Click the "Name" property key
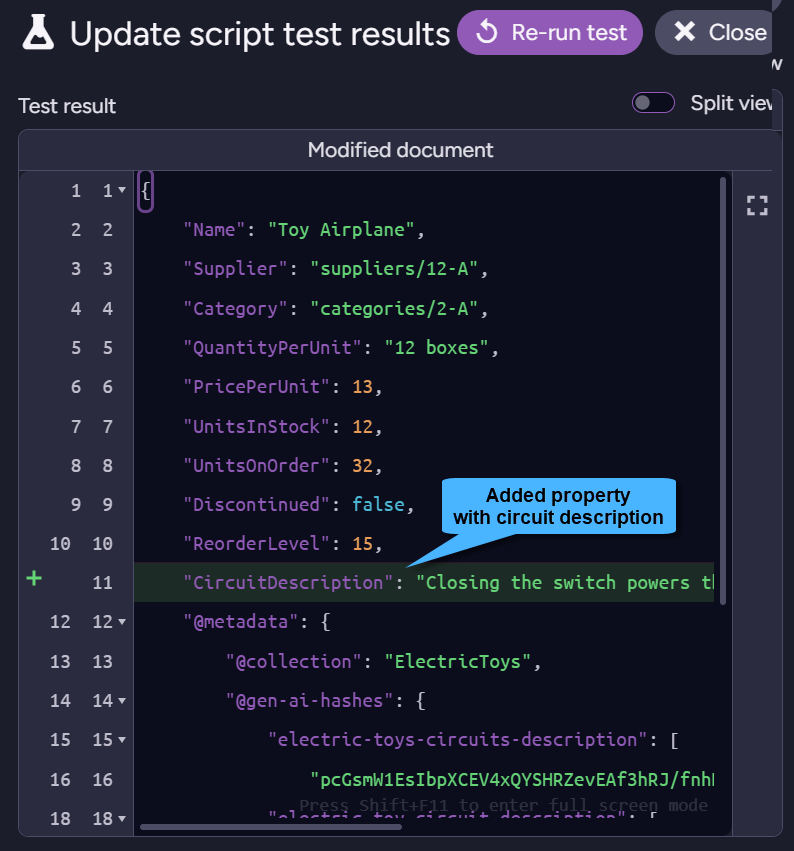Screen dimensions: 794x851 coord(214,230)
